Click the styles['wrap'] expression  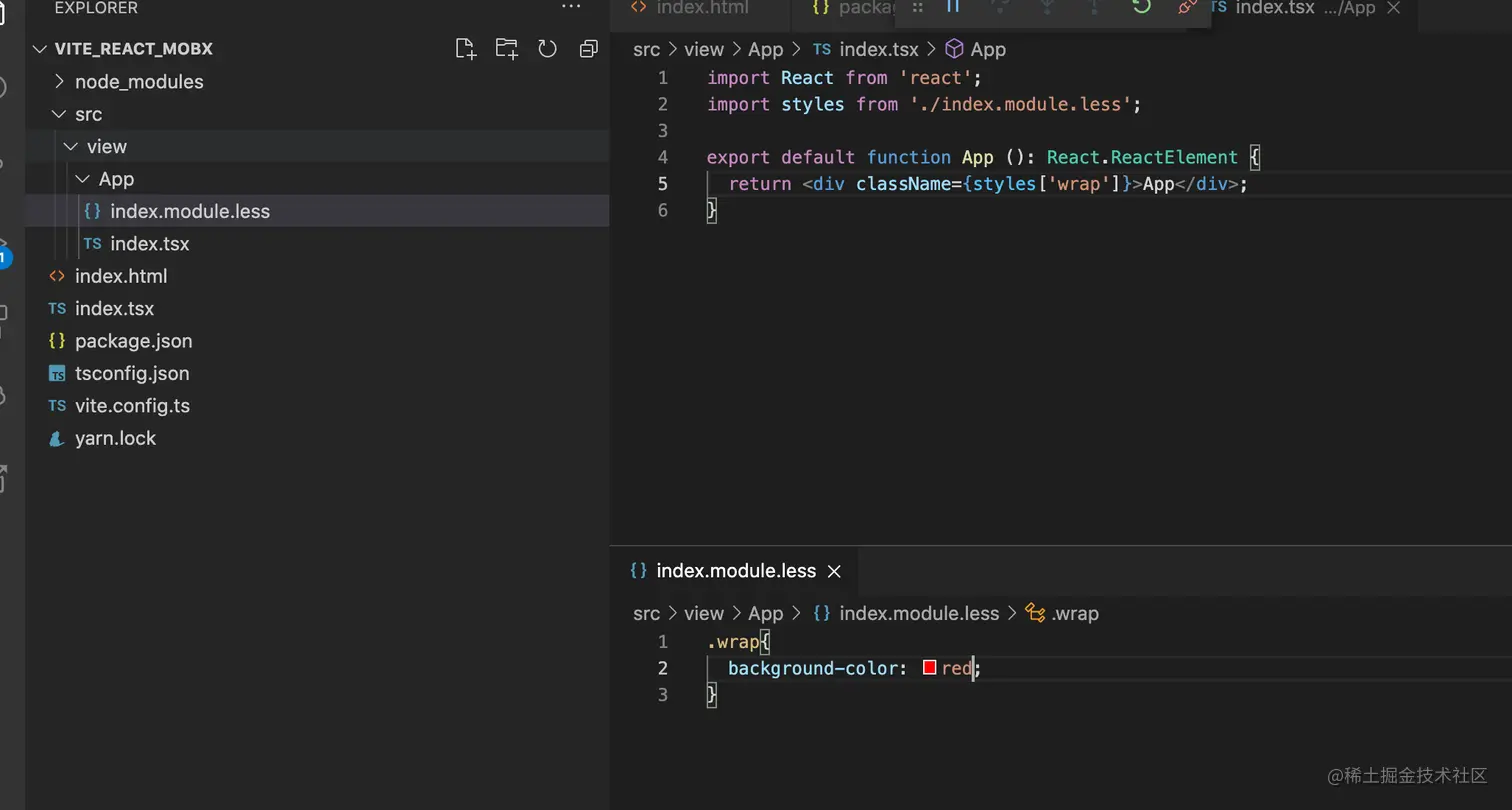pyautogui.click(x=1046, y=184)
